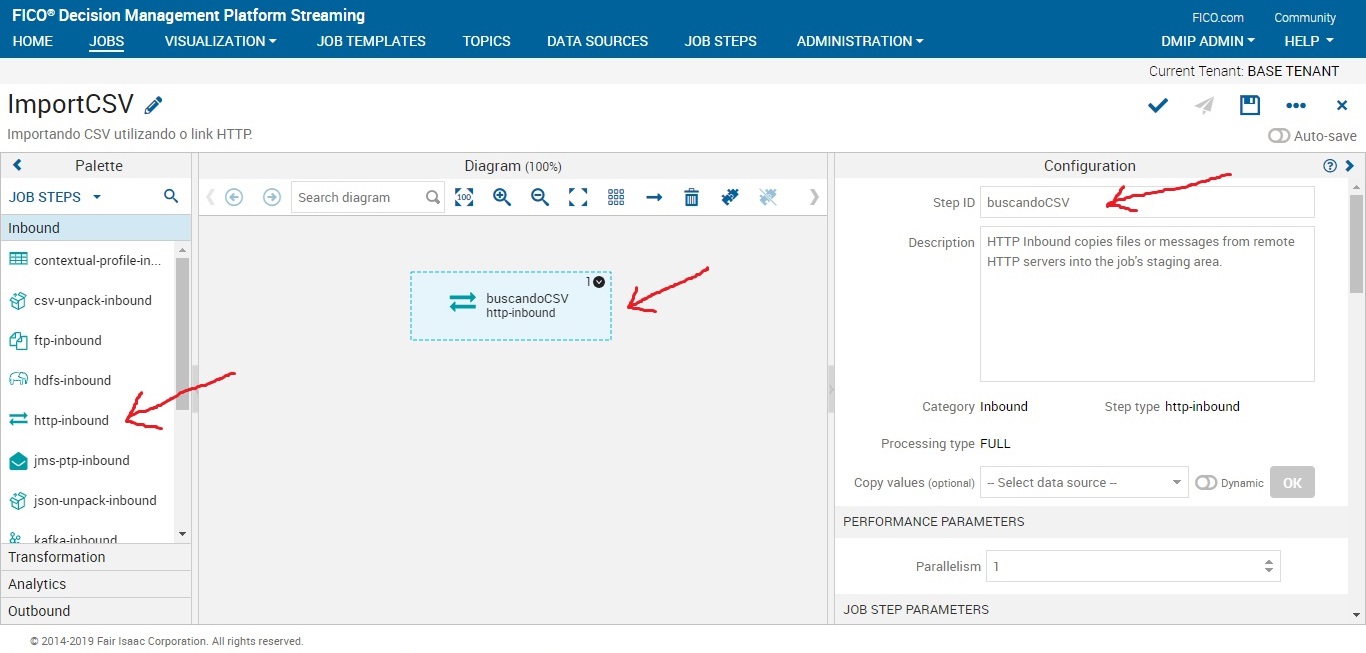1366x653 pixels.
Task: Rename the job via the pencil icon
Action: coord(152,103)
